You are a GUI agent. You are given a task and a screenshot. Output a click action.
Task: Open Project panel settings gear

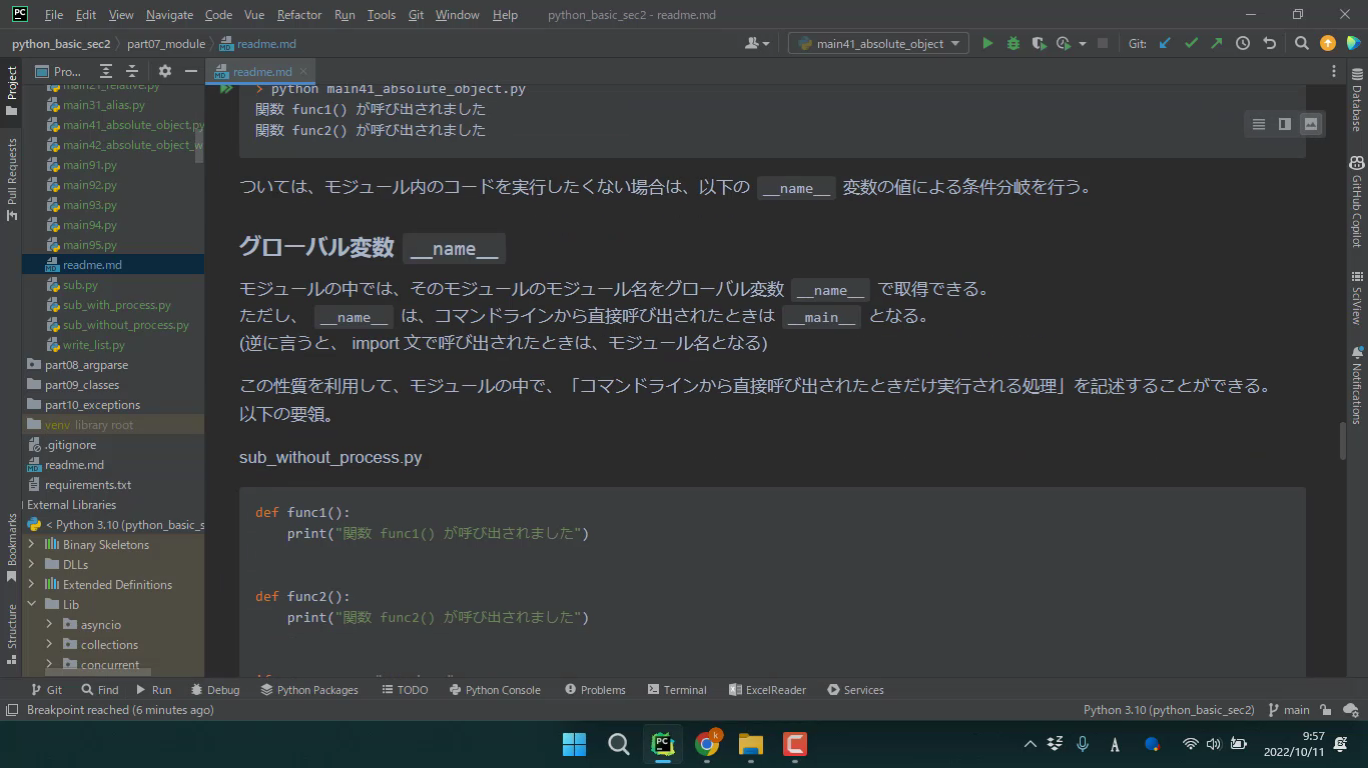tap(165, 71)
